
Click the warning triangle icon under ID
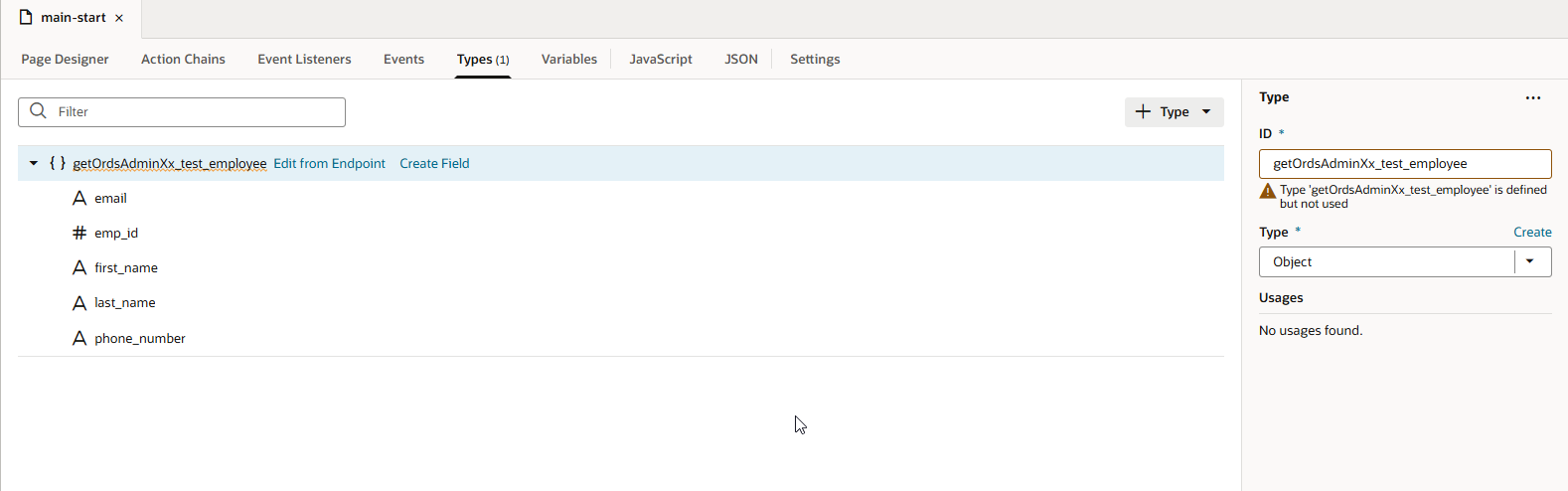point(1268,191)
